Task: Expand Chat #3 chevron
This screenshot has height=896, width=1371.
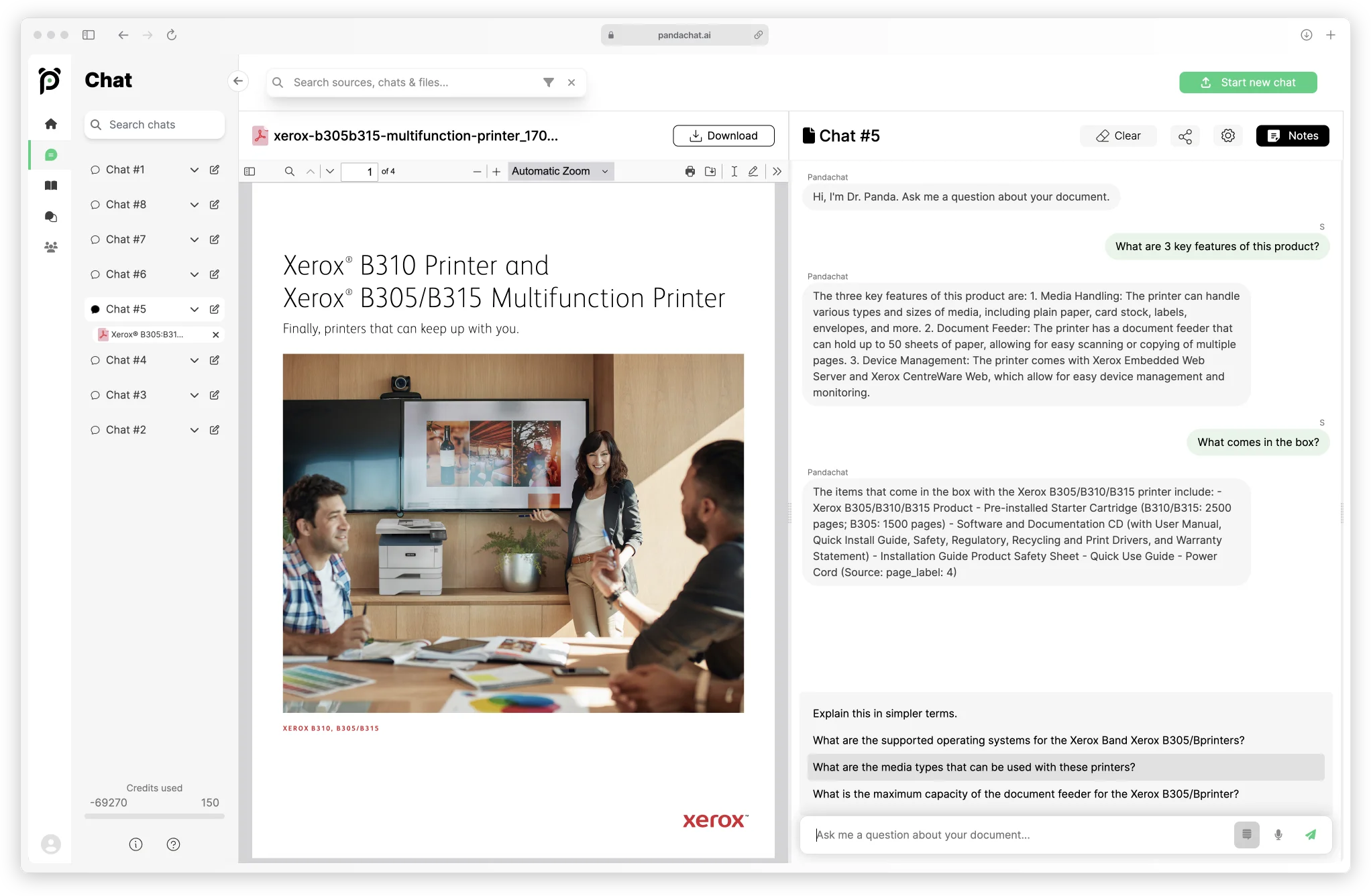Action: pos(195,395)
